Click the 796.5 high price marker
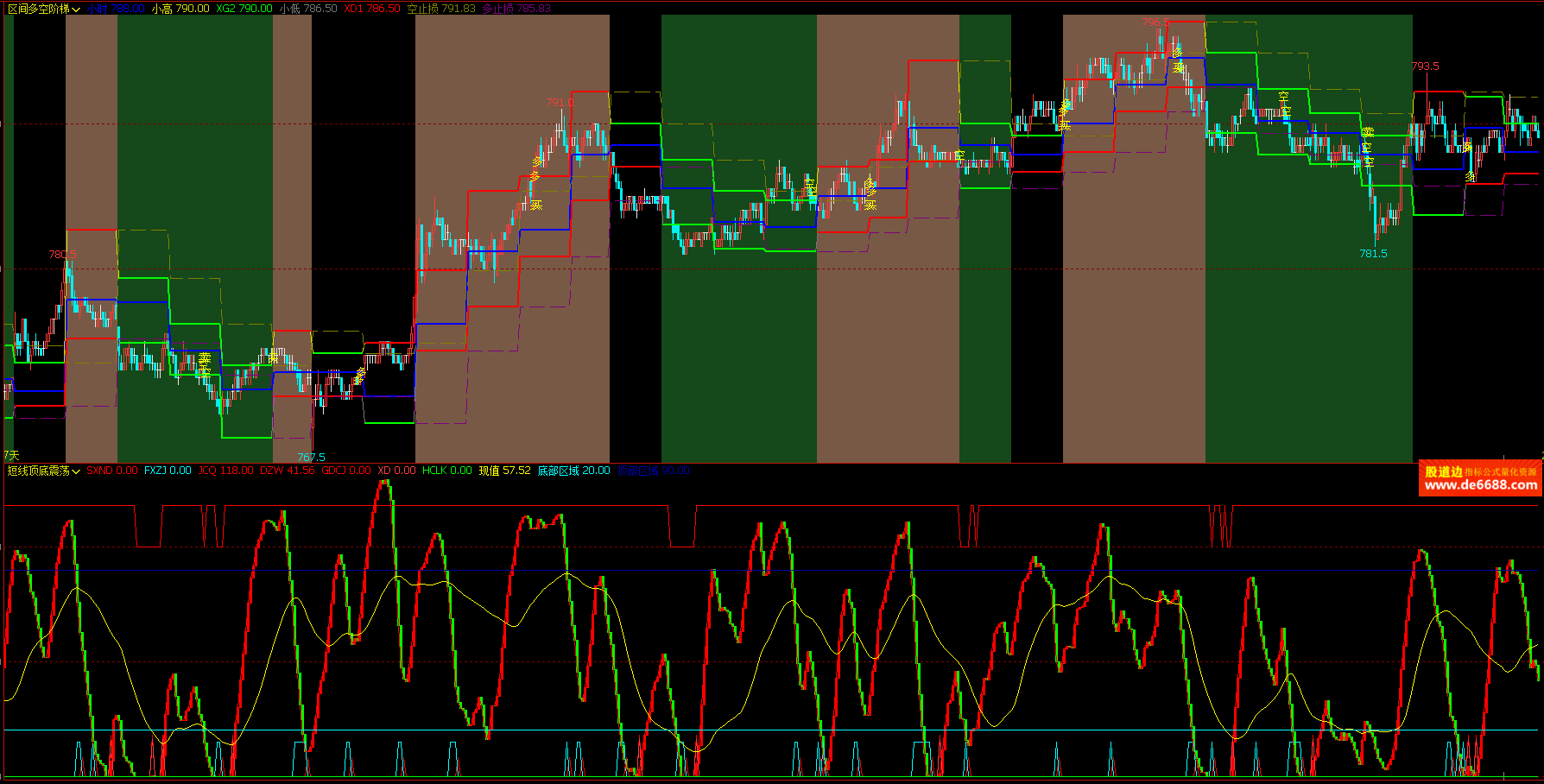 1155,22
